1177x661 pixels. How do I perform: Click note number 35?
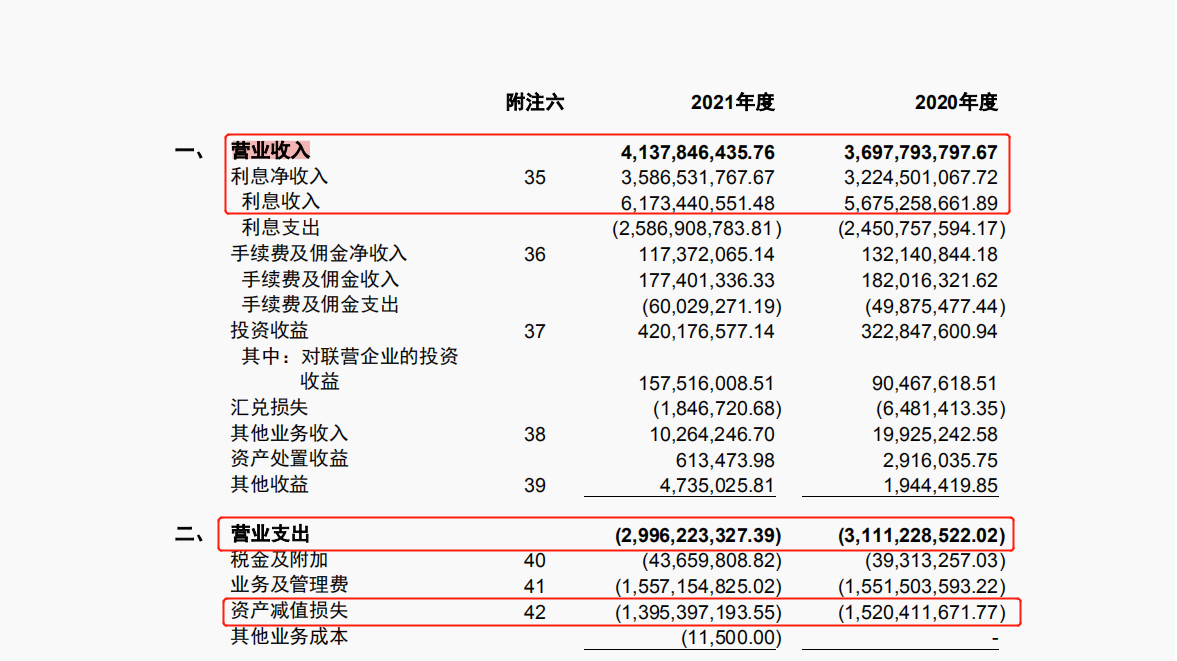[x=534, y=178]
